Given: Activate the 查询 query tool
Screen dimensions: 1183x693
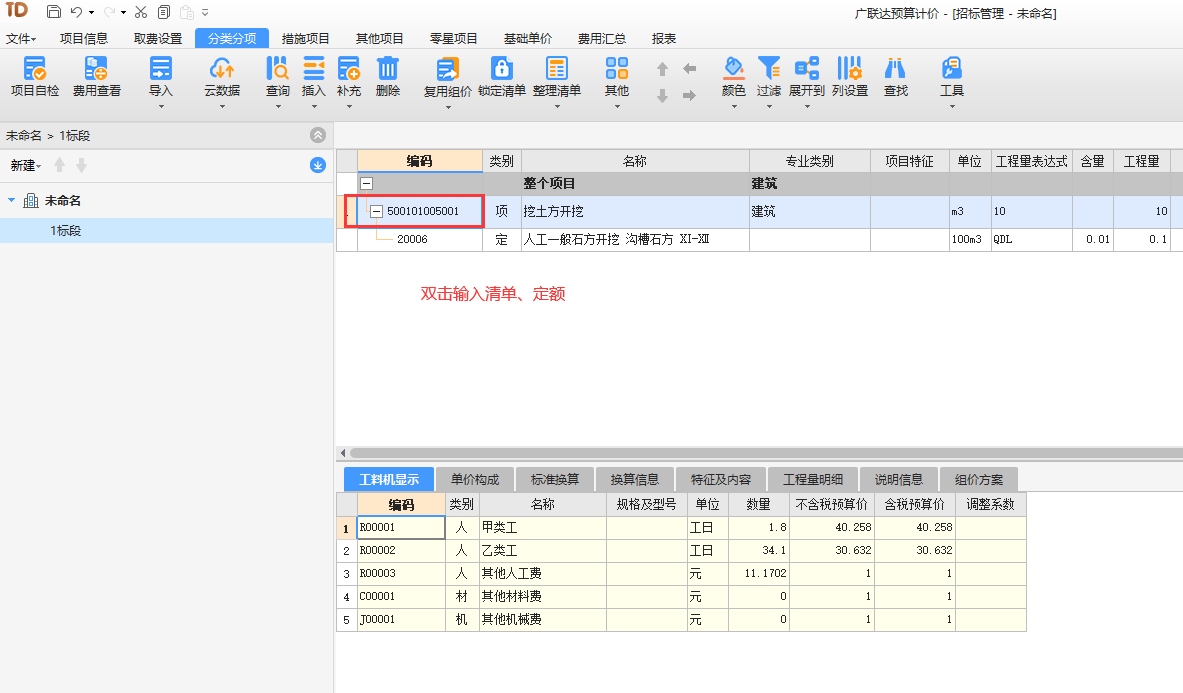Looking at the screenshot, I should click(x=276, y=78).
